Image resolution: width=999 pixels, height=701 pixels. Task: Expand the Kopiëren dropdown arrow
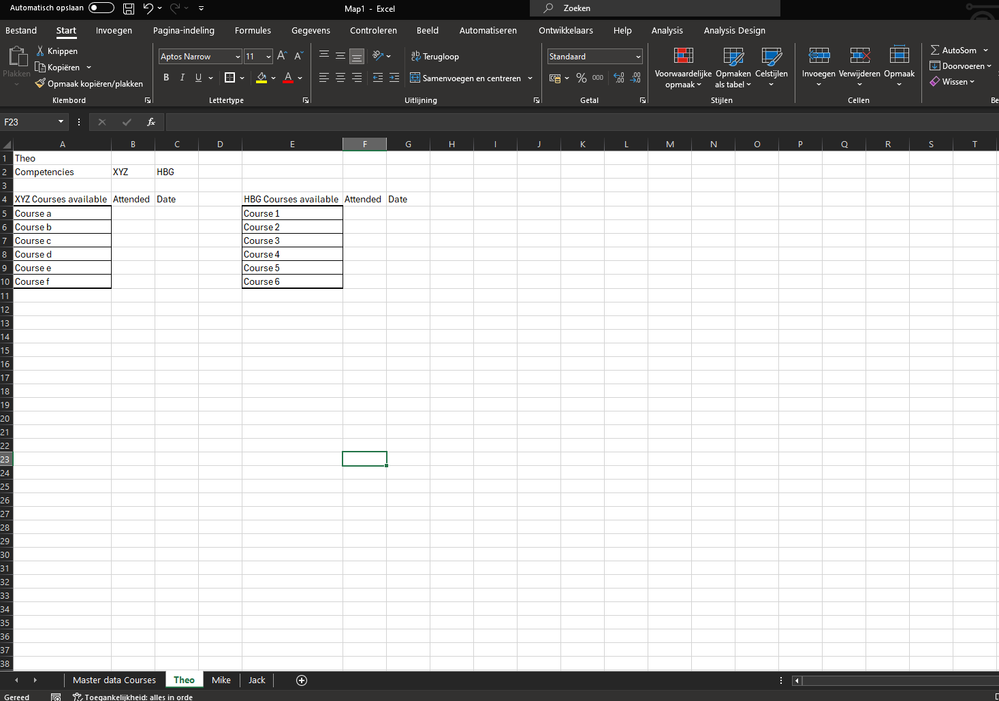pyautogui.click(x=89, y=67)
